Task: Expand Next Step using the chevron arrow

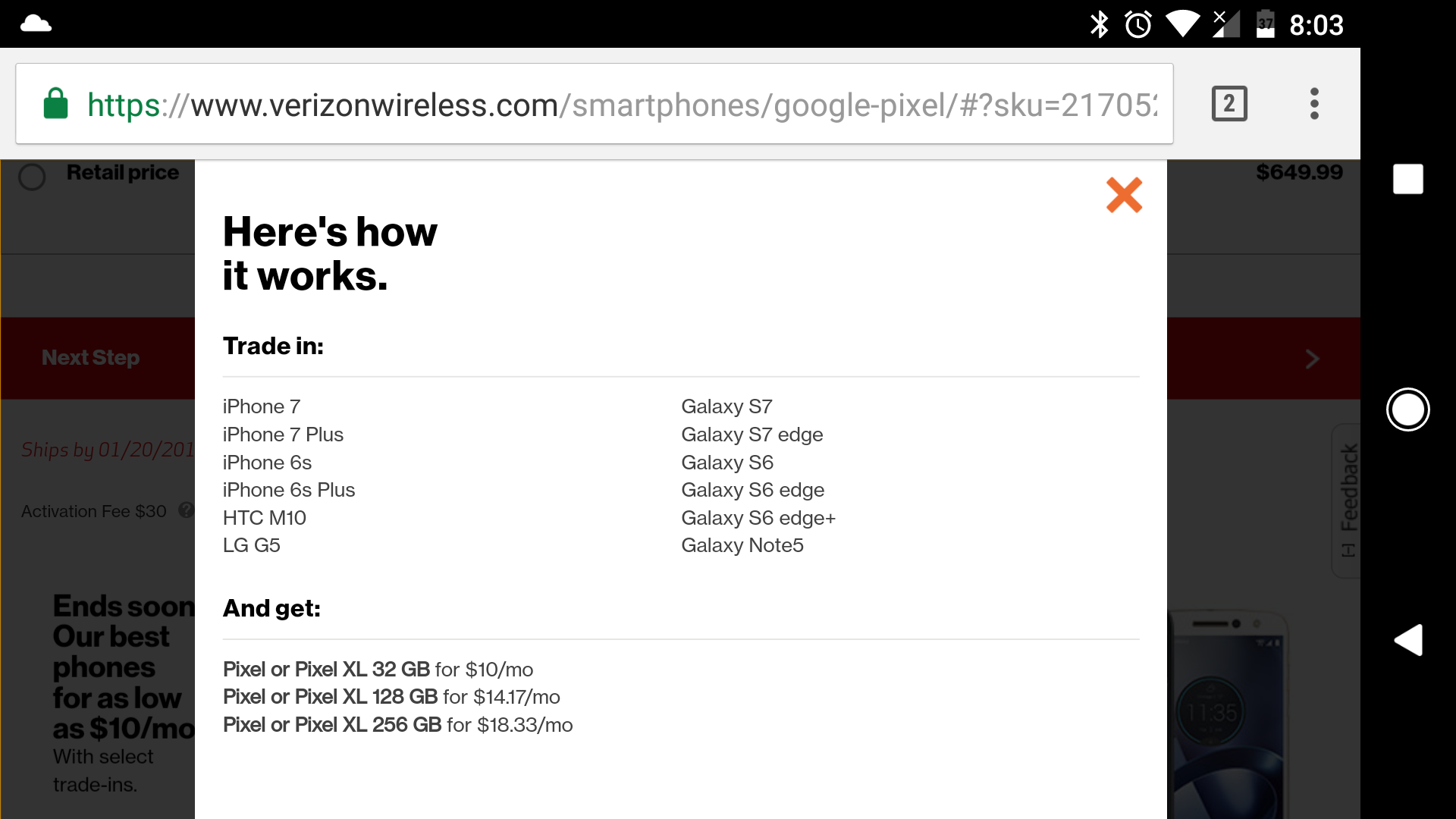Action: 1313,359
